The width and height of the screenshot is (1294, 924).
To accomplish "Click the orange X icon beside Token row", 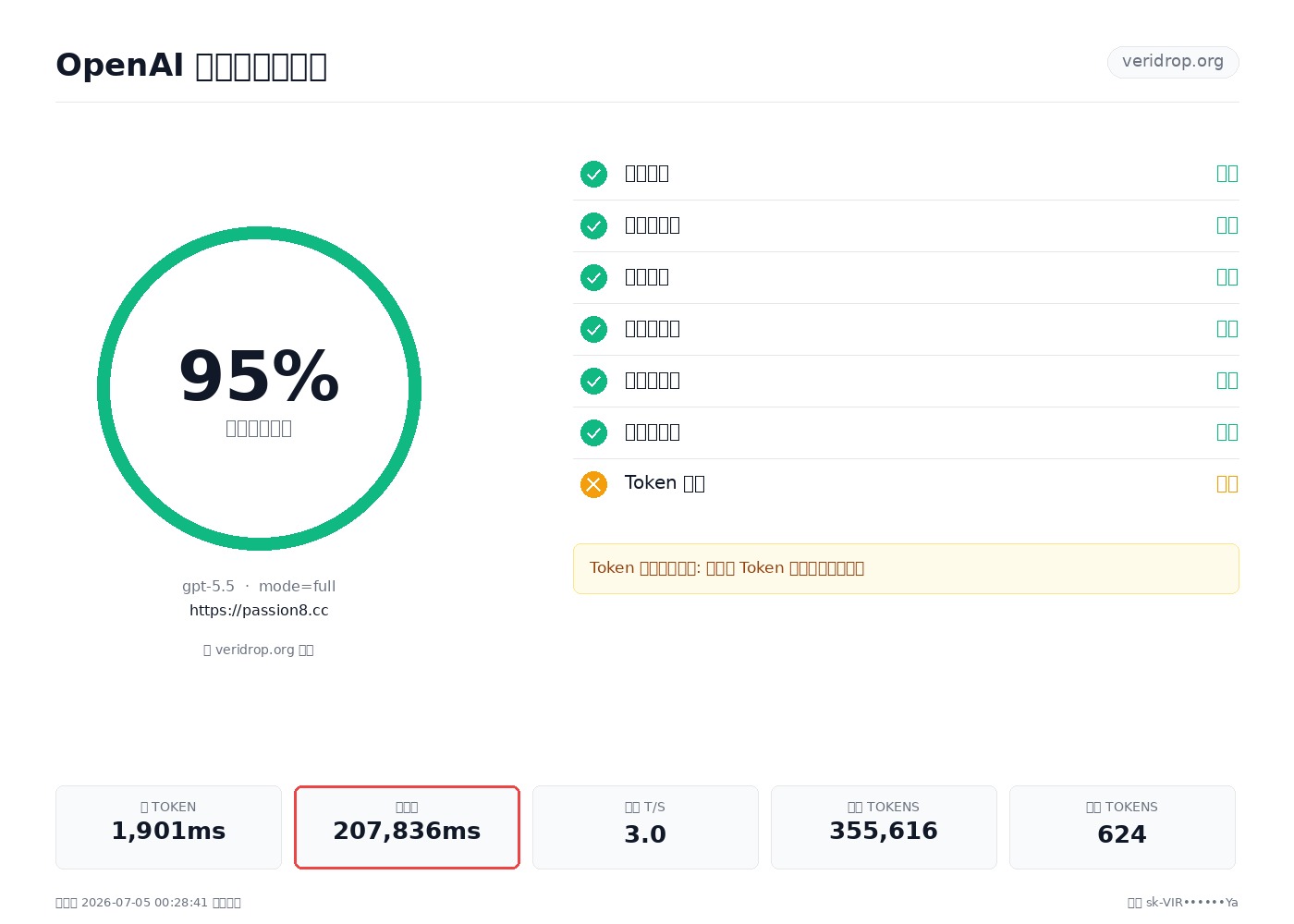I will click(x=593, y=484).
